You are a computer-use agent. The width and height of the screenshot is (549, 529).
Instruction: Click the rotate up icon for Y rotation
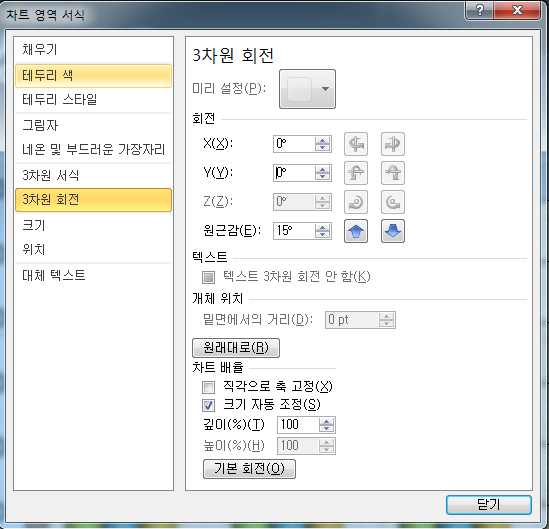click(x=356, y=173)
